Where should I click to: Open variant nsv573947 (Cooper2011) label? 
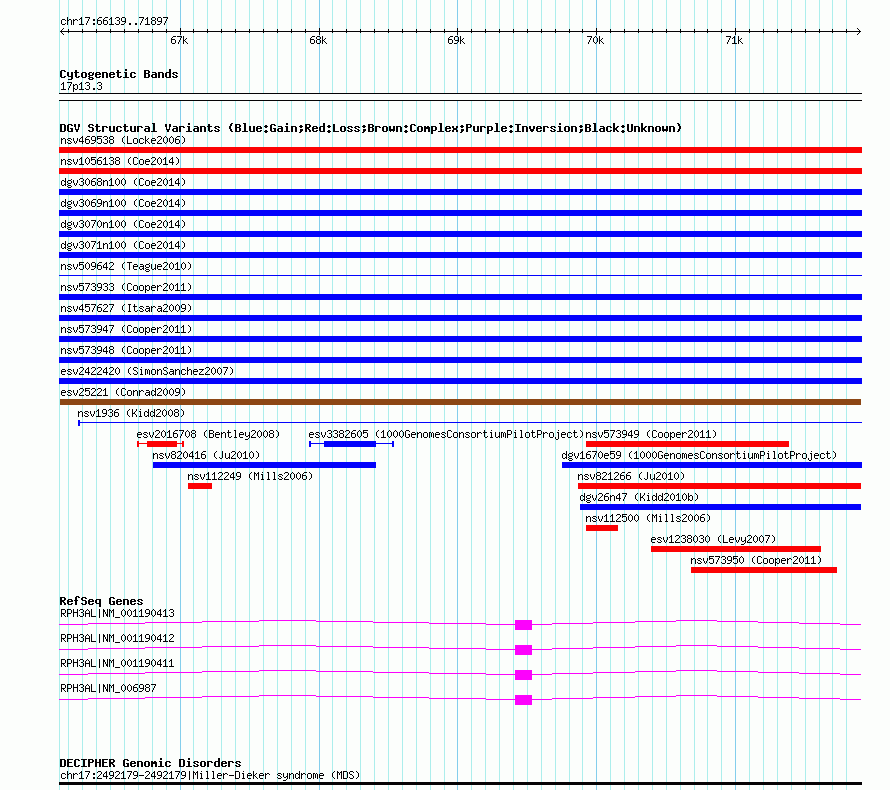tap(126, 329)
